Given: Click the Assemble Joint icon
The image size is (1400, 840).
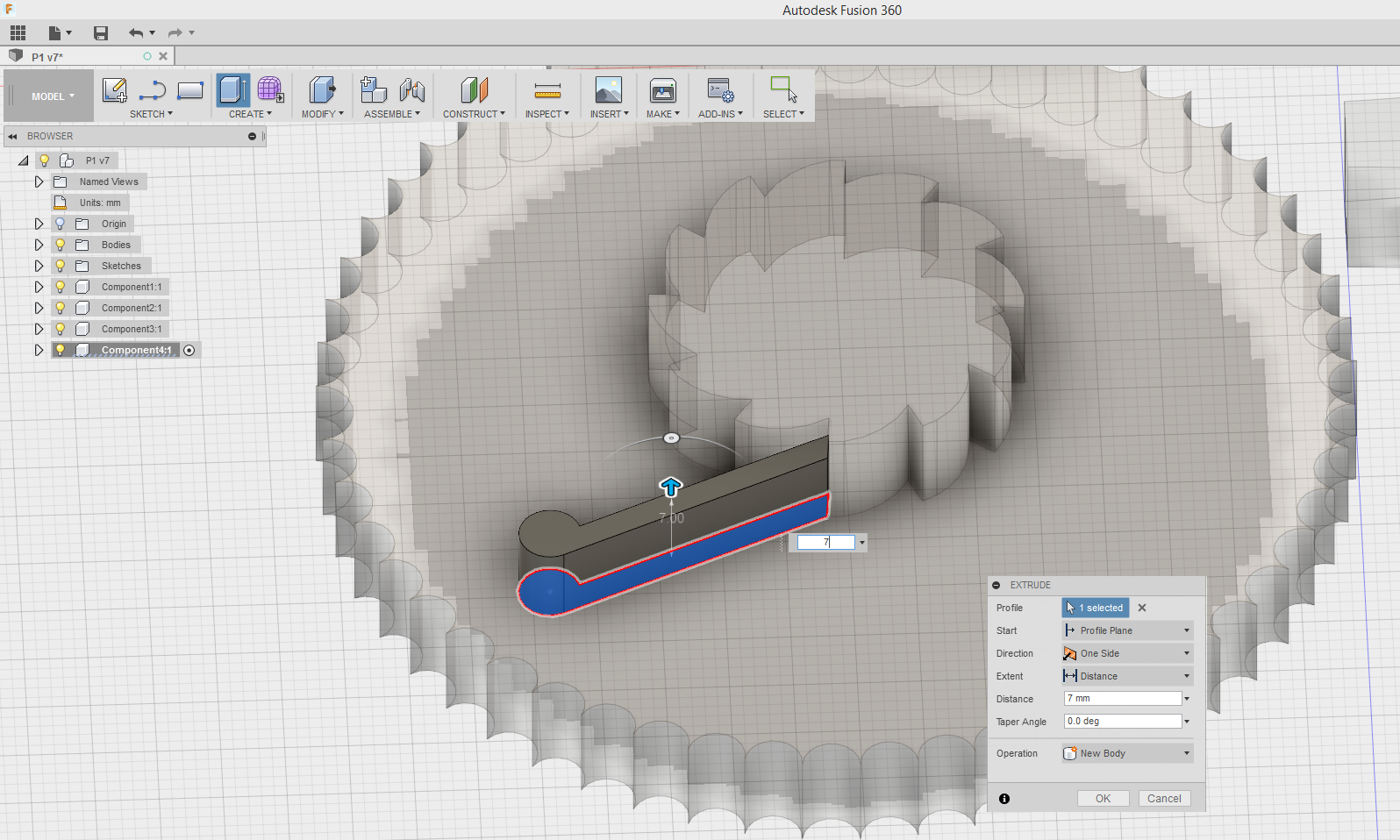Looking at the screenshot, I should 411,89.
